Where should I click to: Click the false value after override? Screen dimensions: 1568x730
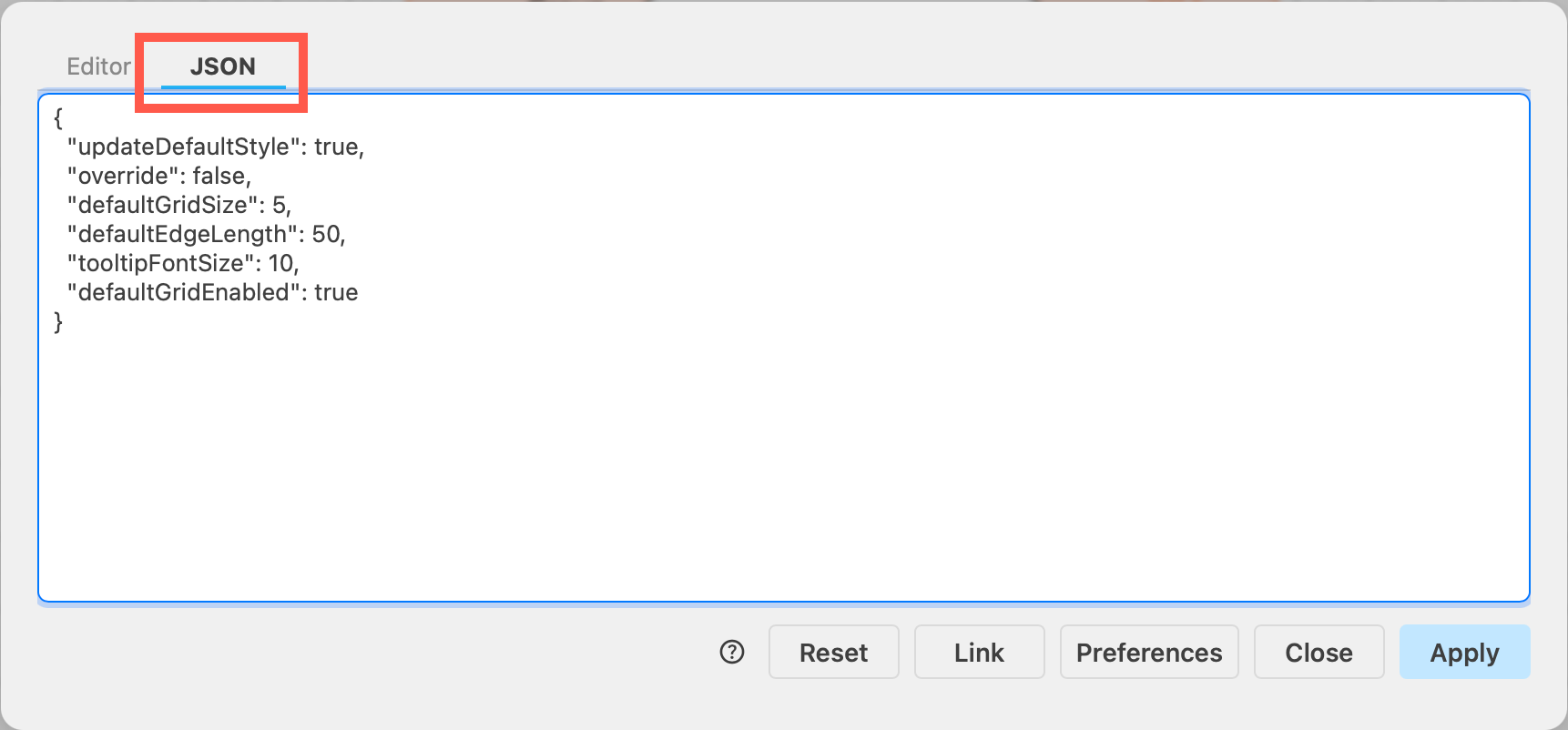point(219,176)
